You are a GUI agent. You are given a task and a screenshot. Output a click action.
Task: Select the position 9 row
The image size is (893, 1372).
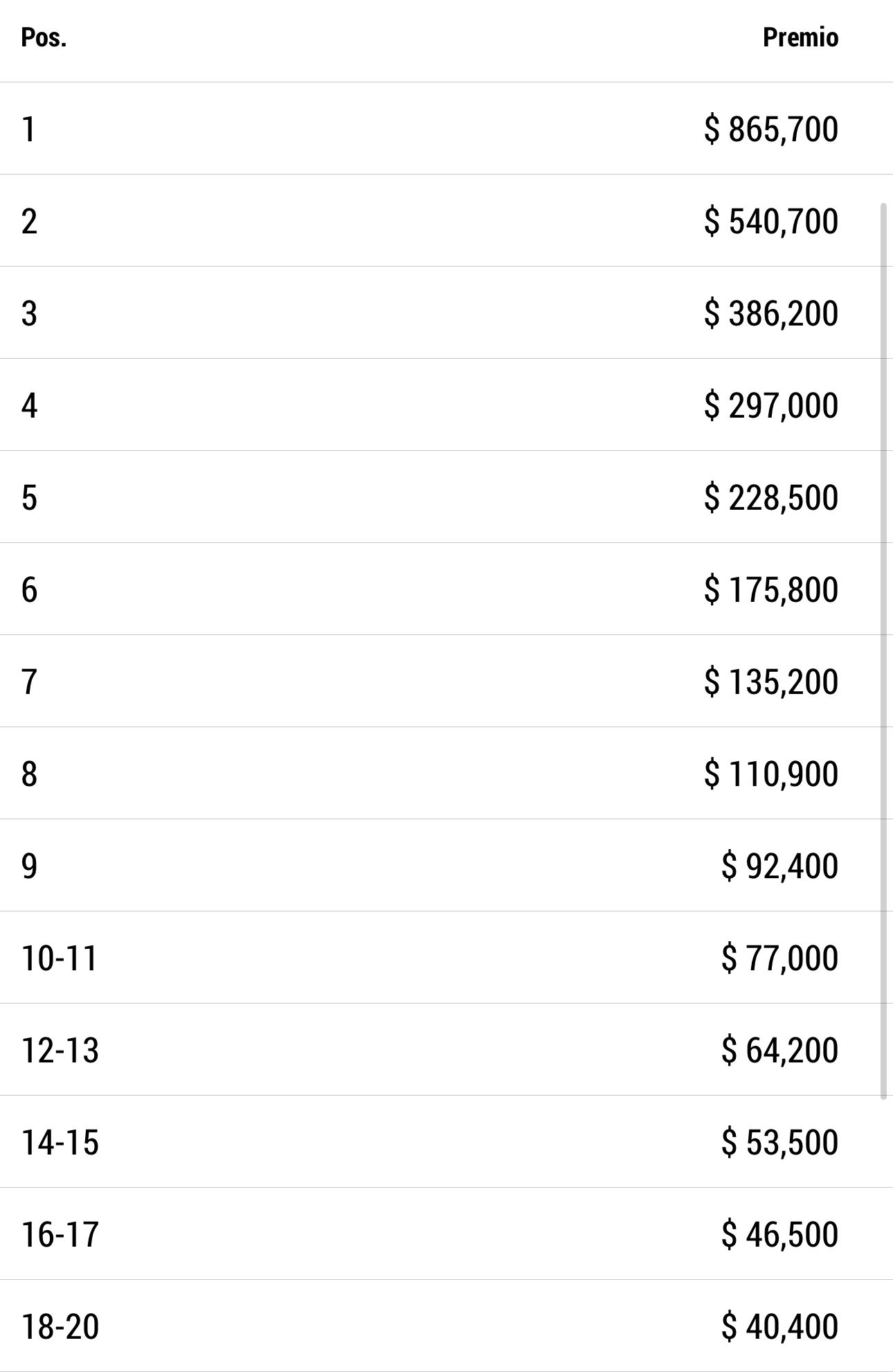[447, 866]
